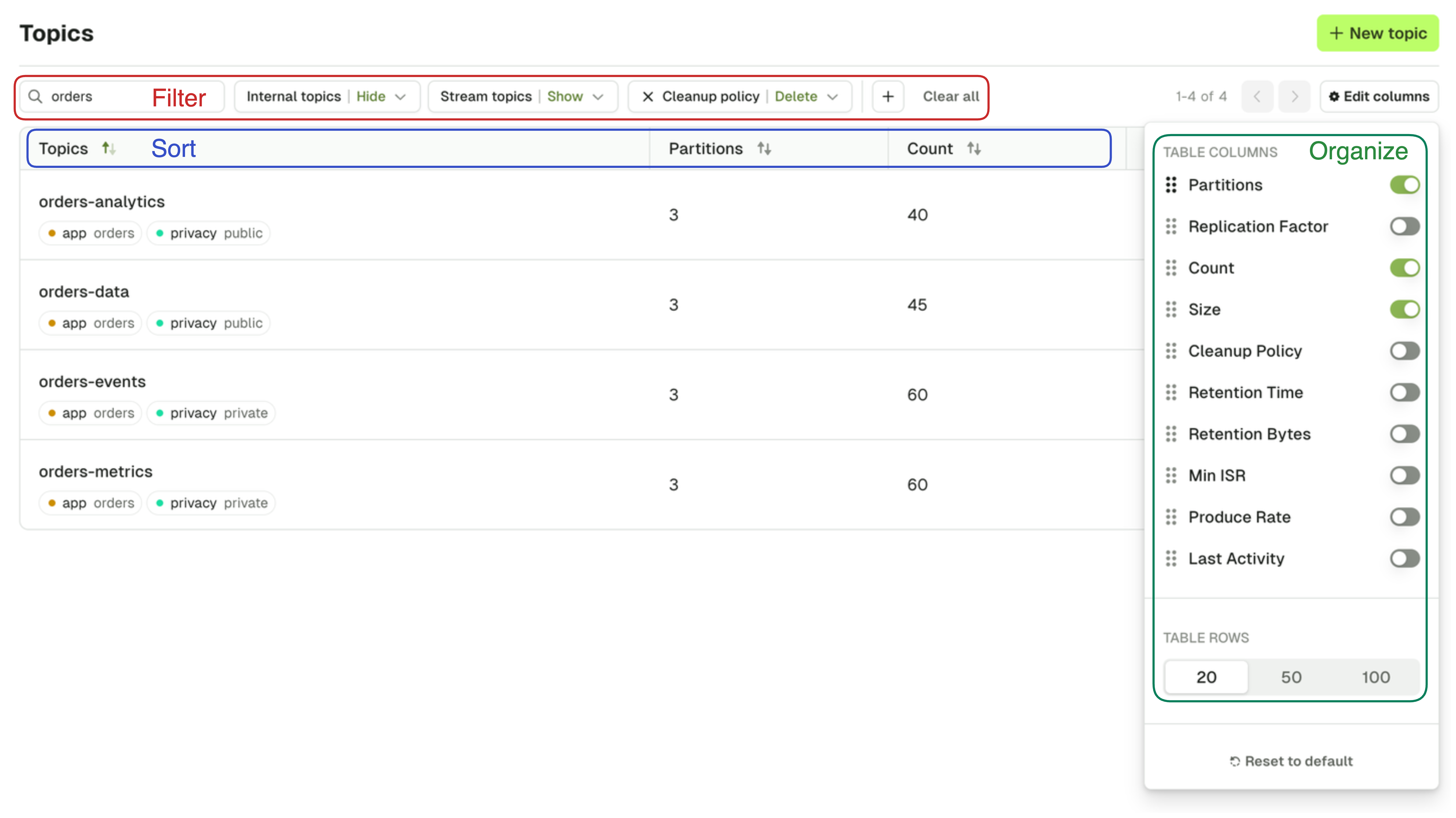Enable the Last Activity column toggle
Image resolution: width=1456 pixels, height=818 pixels.
point(1404,558)
